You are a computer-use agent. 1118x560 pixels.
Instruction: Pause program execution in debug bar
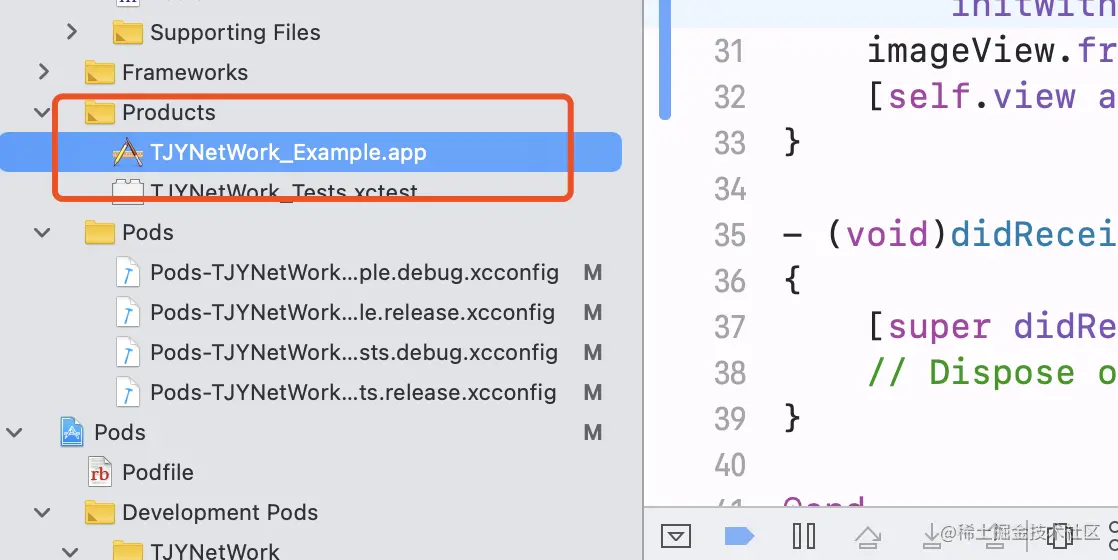pyautogui.click(x=803, y=537)
